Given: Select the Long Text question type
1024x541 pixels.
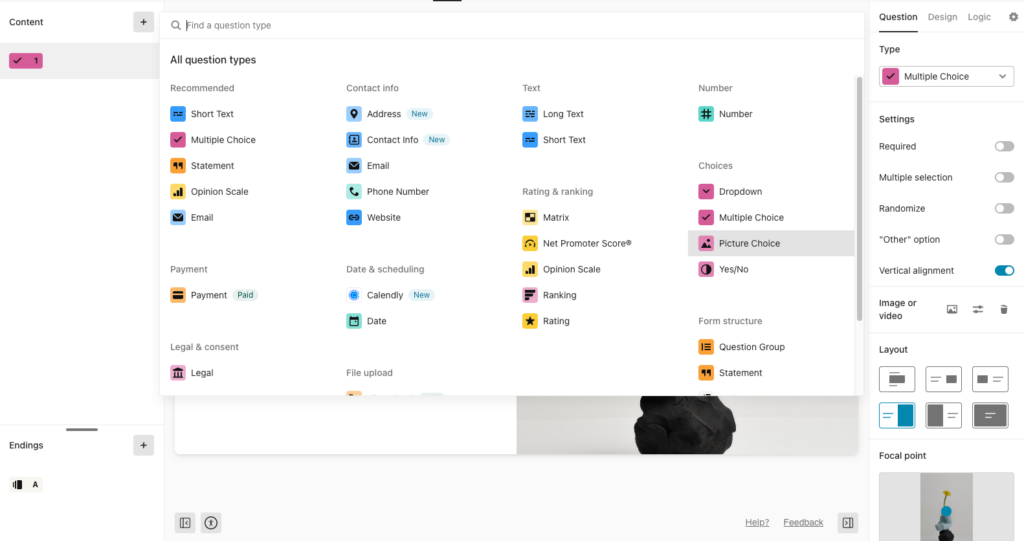Looking at the screenshot, I should pyautogui.click(x=552, y=114).
